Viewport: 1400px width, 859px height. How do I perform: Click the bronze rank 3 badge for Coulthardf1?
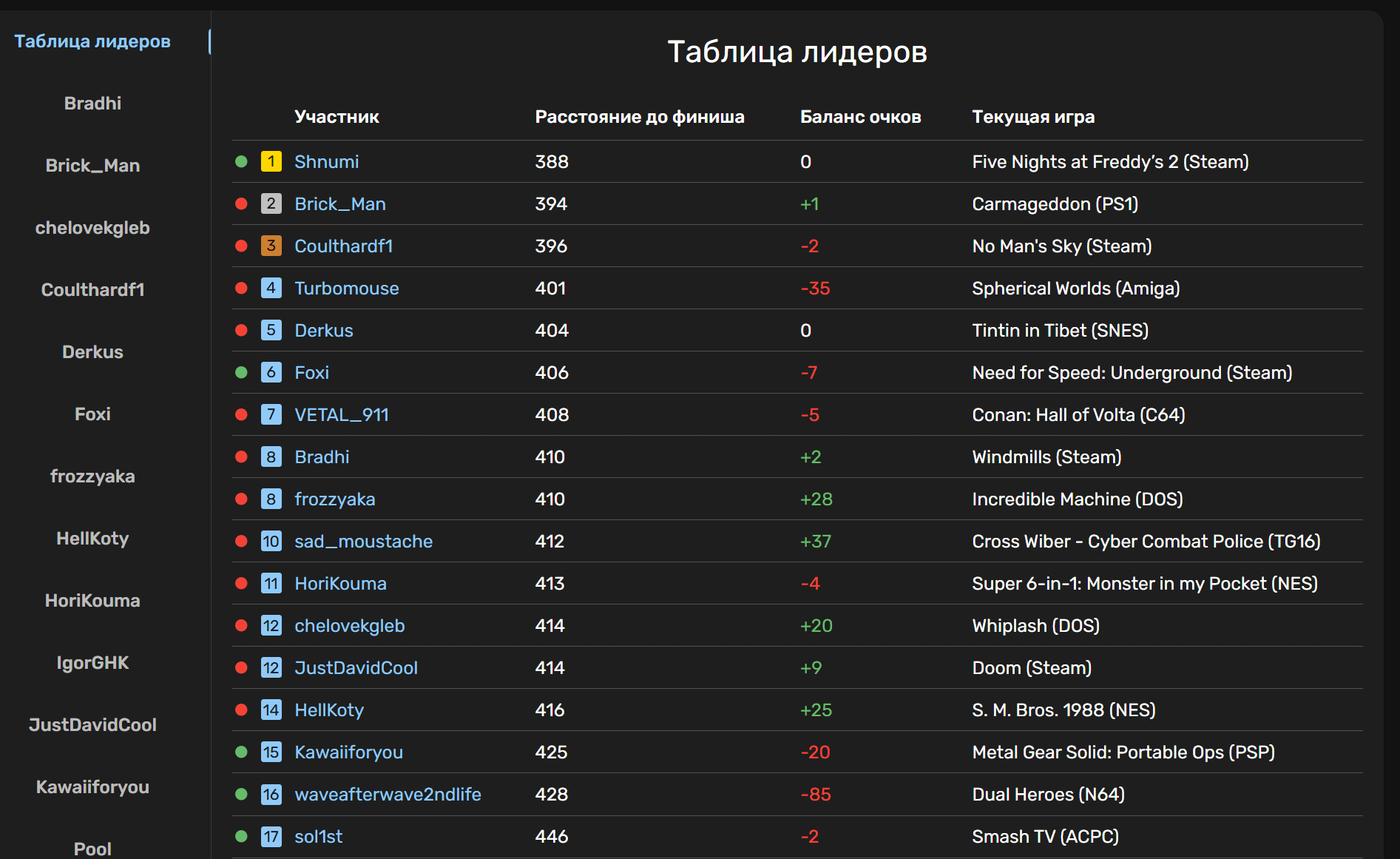pos(271,246)
